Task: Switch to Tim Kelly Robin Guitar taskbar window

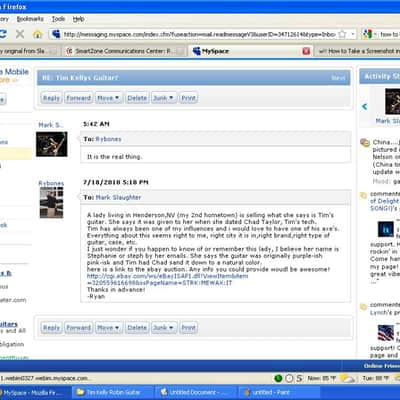Action: 113,392
